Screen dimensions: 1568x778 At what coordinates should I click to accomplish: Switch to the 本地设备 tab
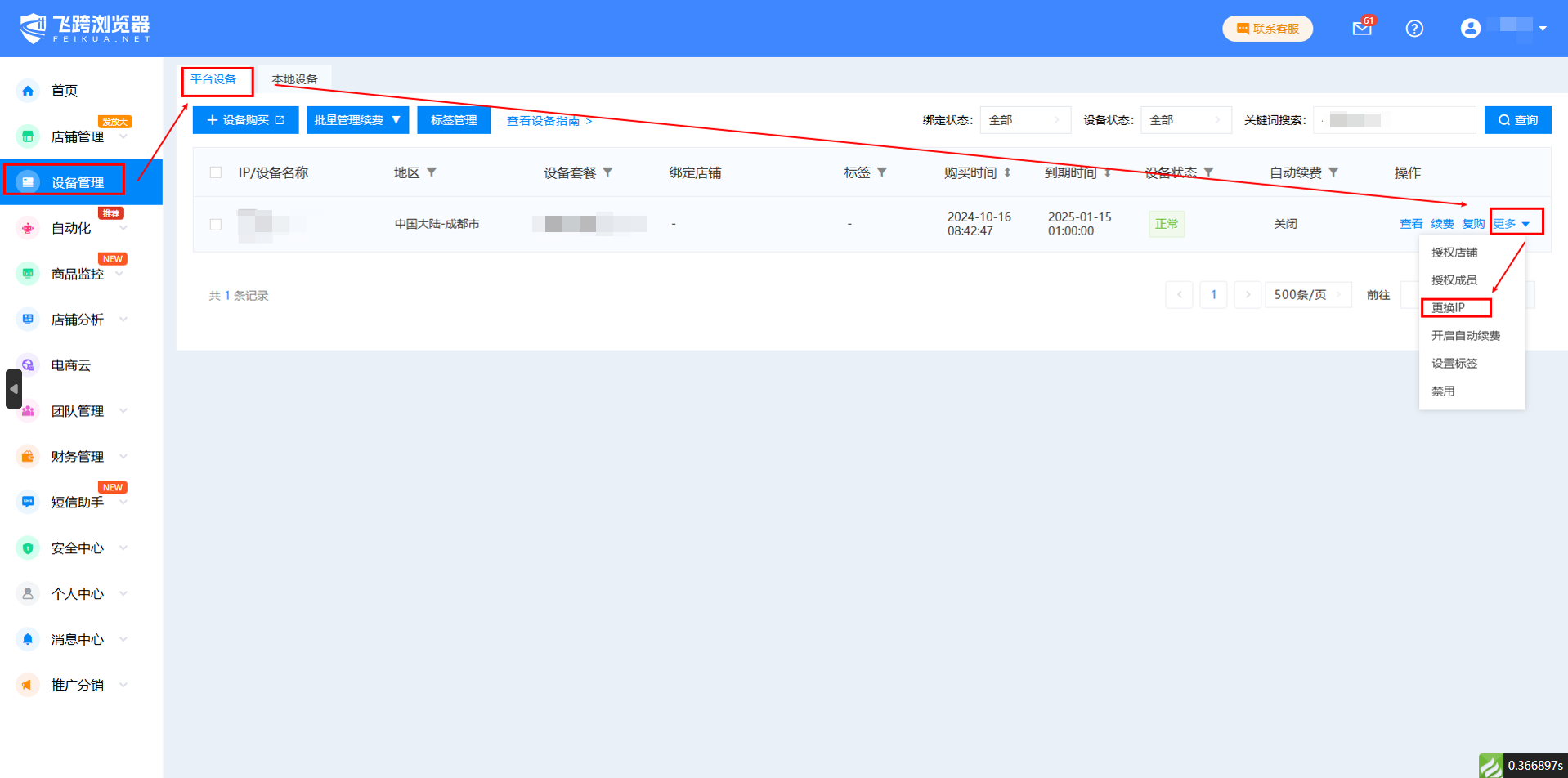tap(295, 79)
